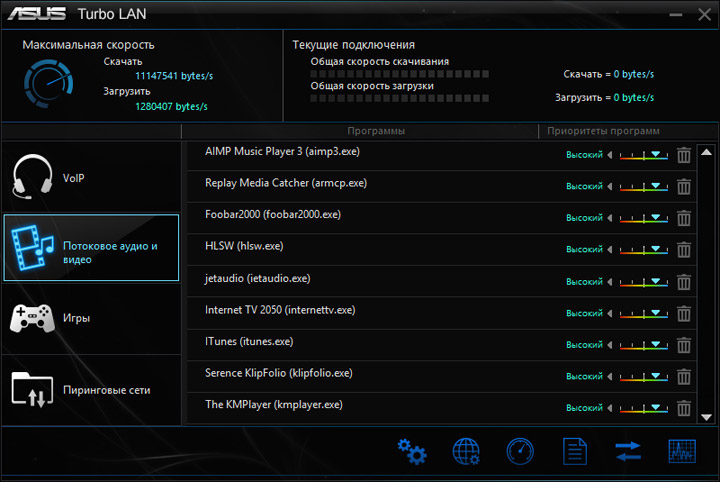The width and height of the screenshot is (720, 482).
Task: Close the Turbo LAN window
Action: pyautogui.click(x=704, y=15)
